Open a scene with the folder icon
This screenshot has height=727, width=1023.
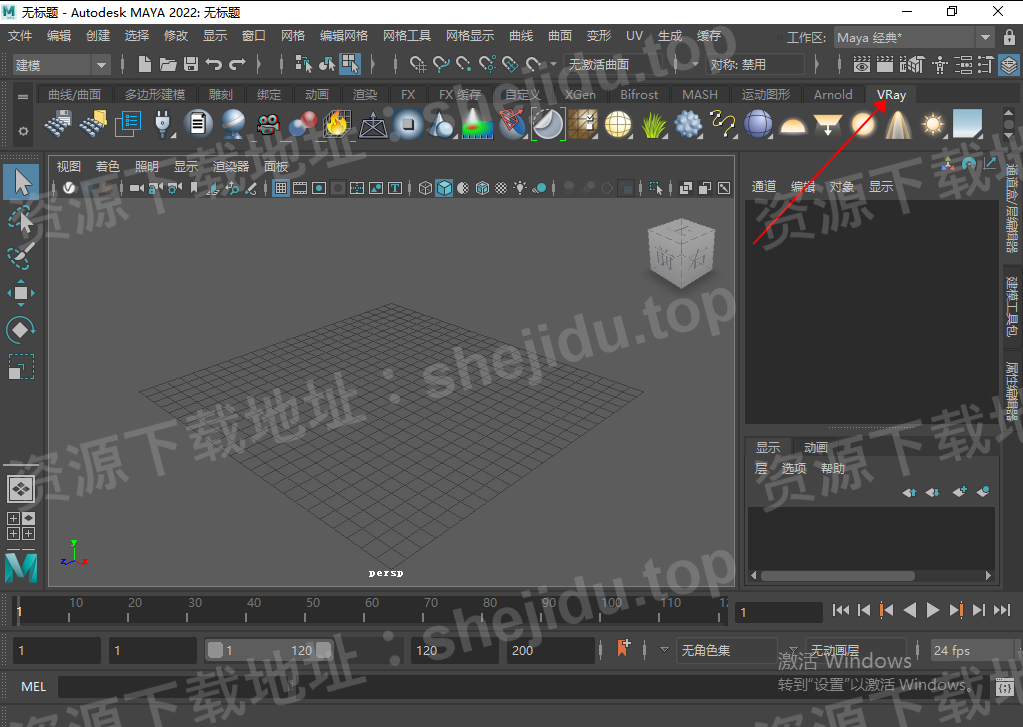pyautogui.click(x=168, y=64)
